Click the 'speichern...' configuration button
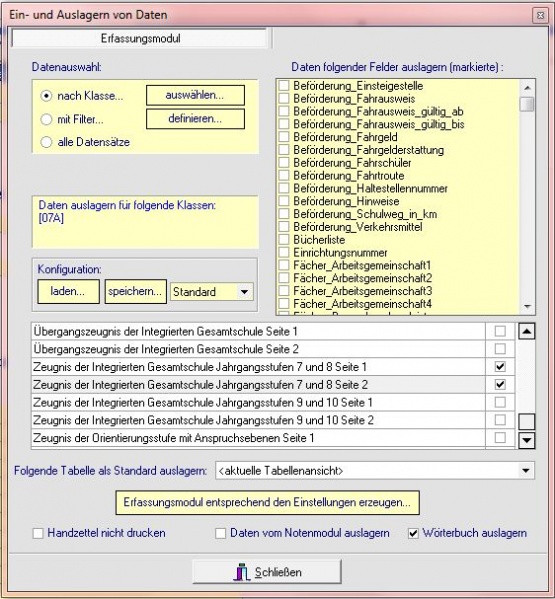The width and height of the screenshot is (555, 599). [x=136, y=291]
